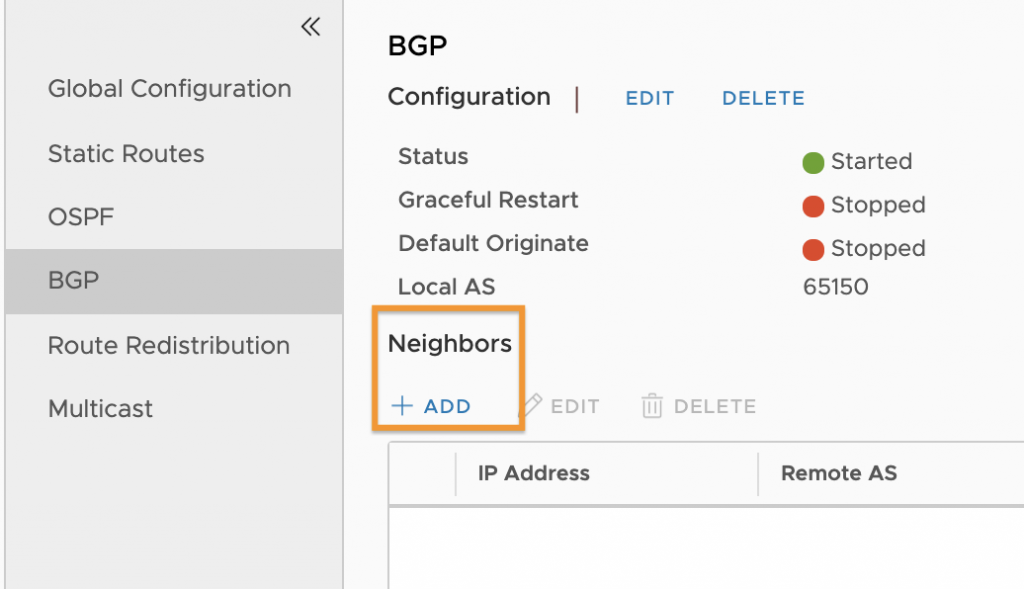1024x589 pixels.
Task: Open the Multicast section
Action: point(101,409)
